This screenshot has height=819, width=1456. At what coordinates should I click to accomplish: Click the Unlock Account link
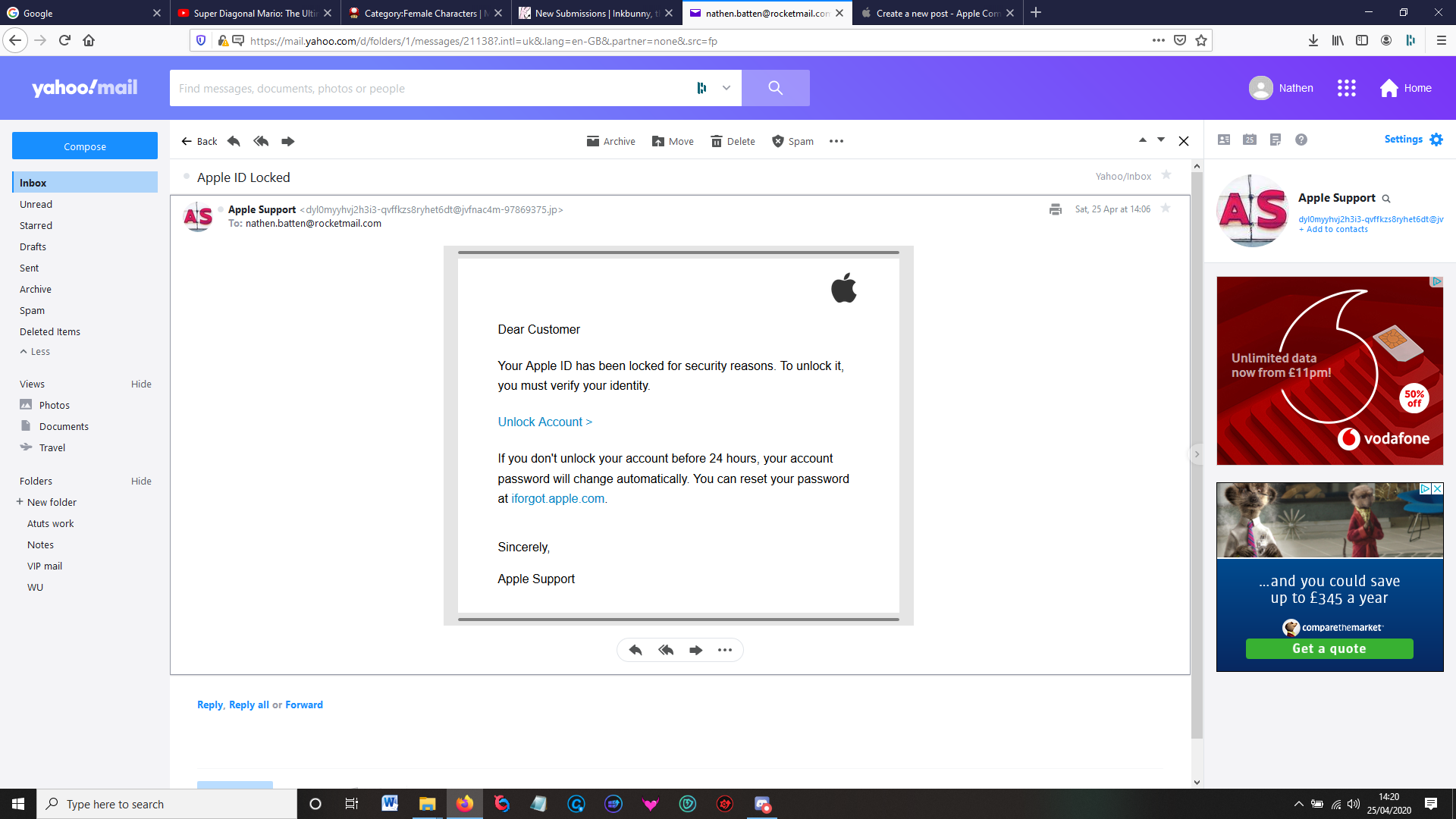coord(544,422)
